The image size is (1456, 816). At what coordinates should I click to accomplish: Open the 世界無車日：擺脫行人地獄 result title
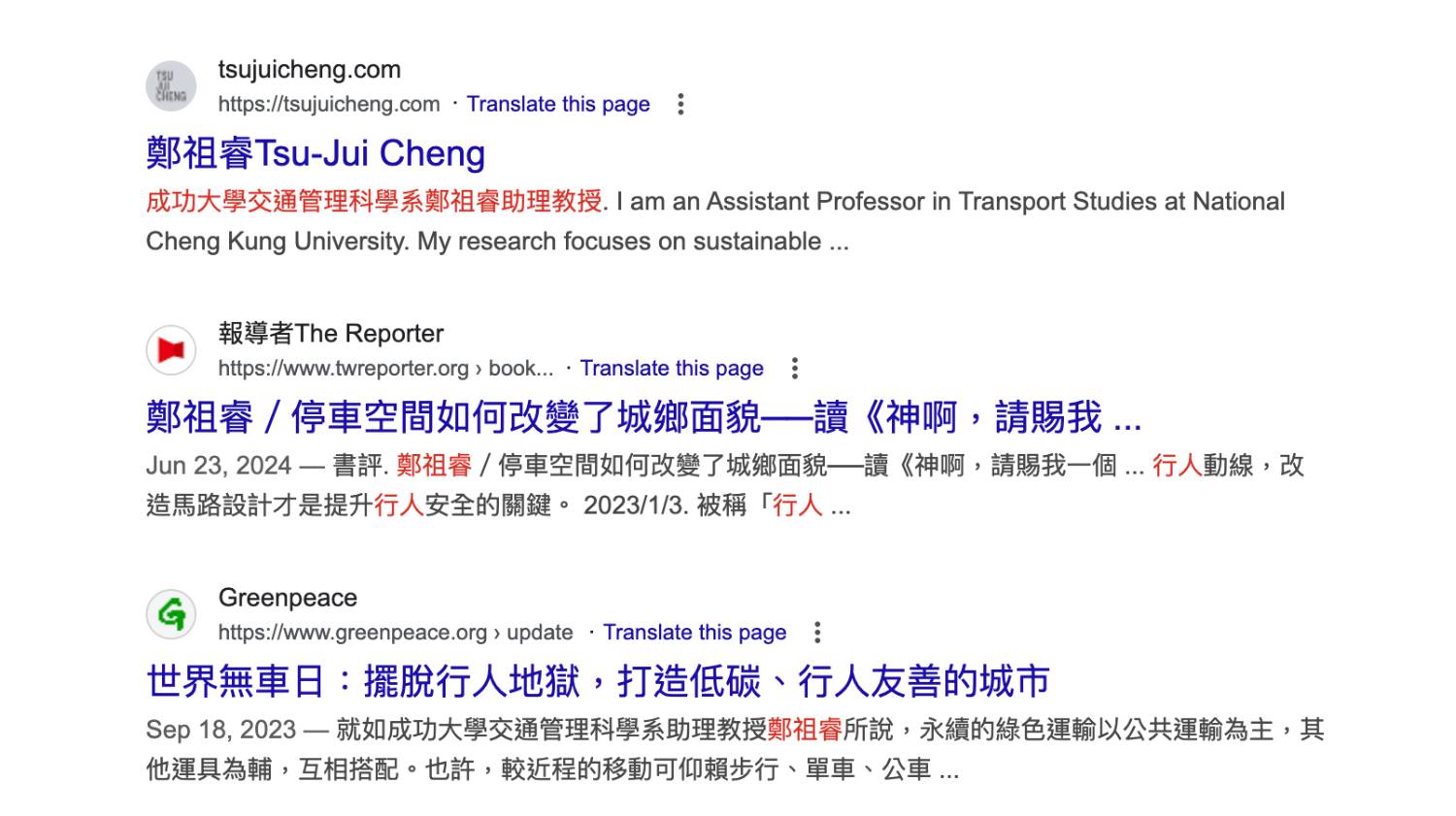pyautogui.click(x=598, y=681)
